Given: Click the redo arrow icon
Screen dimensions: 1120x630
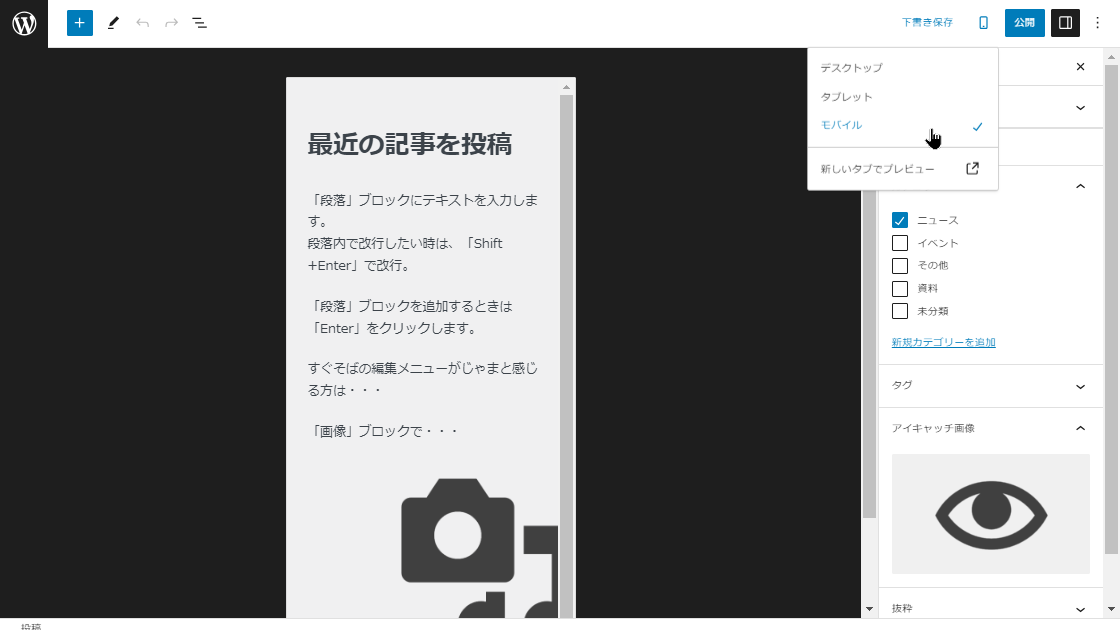Looking at the screenshot, I should pyautogui.click(x=171, y=23).
